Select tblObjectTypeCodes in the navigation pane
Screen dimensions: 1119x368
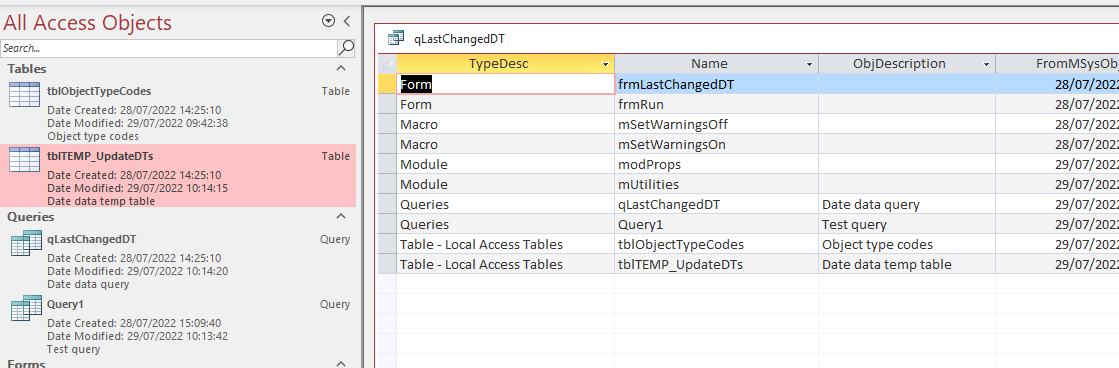point(177,111)
